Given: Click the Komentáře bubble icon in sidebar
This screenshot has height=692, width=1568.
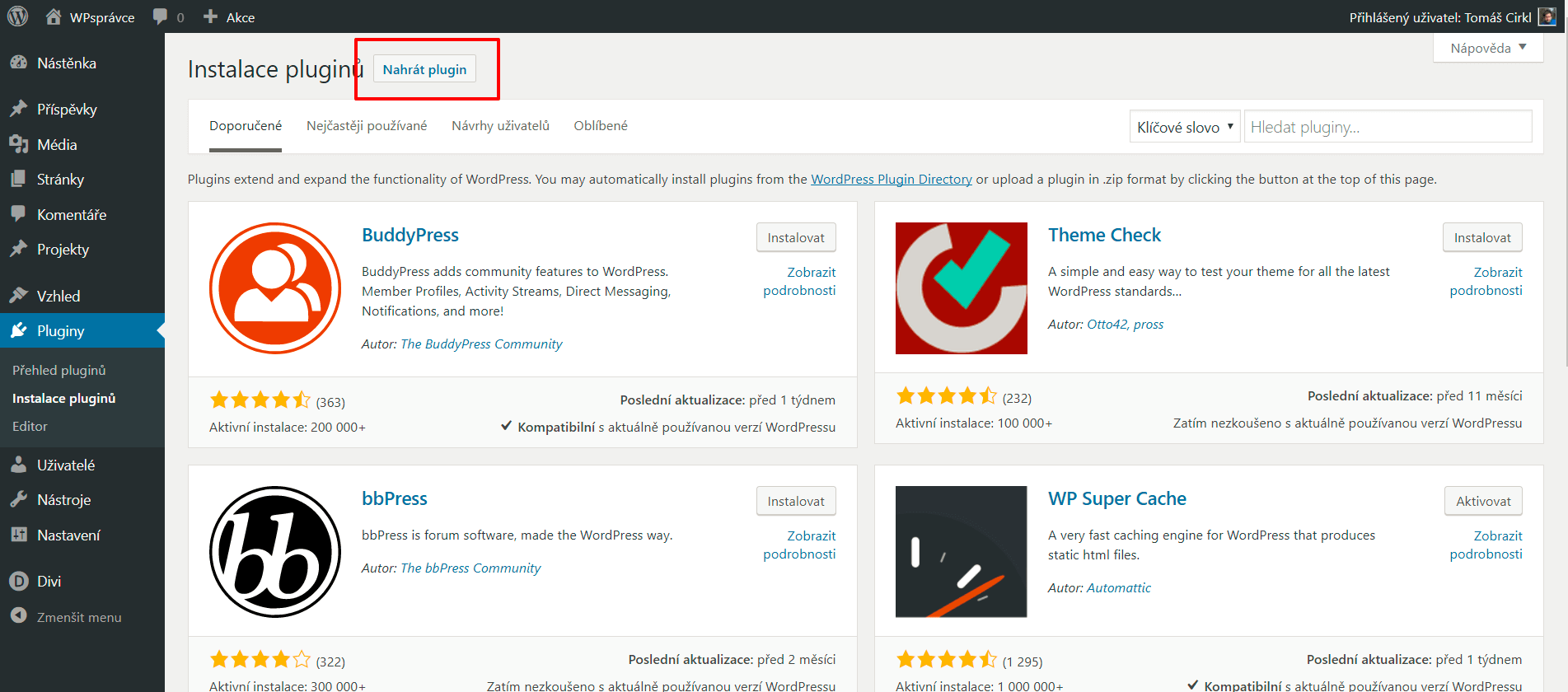Looking at the screenshot, I should coord(18,214).
